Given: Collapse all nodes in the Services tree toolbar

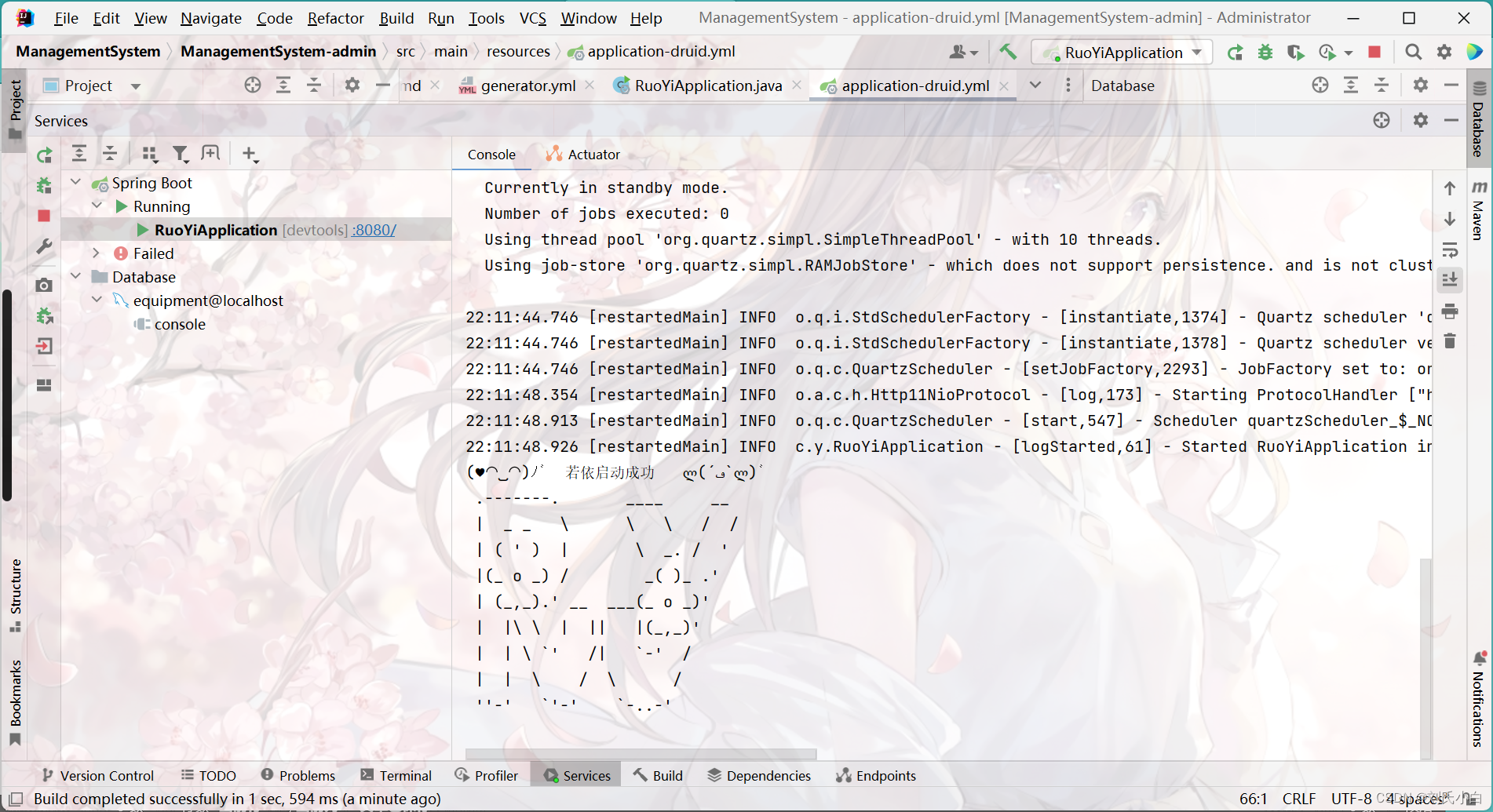Looking at the screenshot, I should click(x=110, y=154).
